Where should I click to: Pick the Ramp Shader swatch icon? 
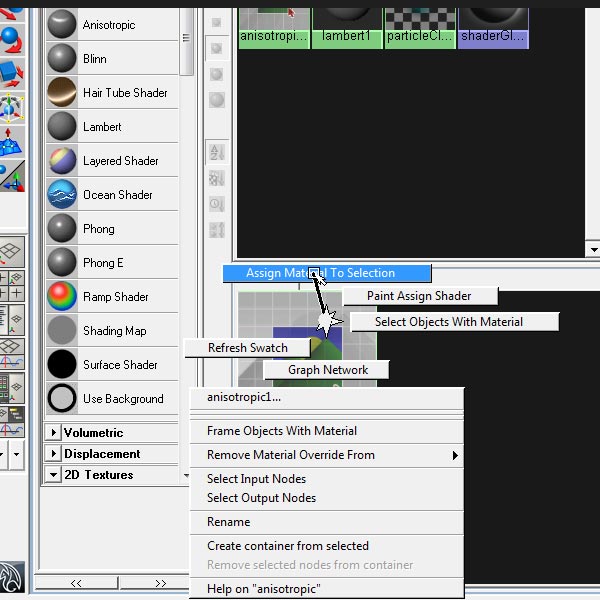[x=62, y=297]
